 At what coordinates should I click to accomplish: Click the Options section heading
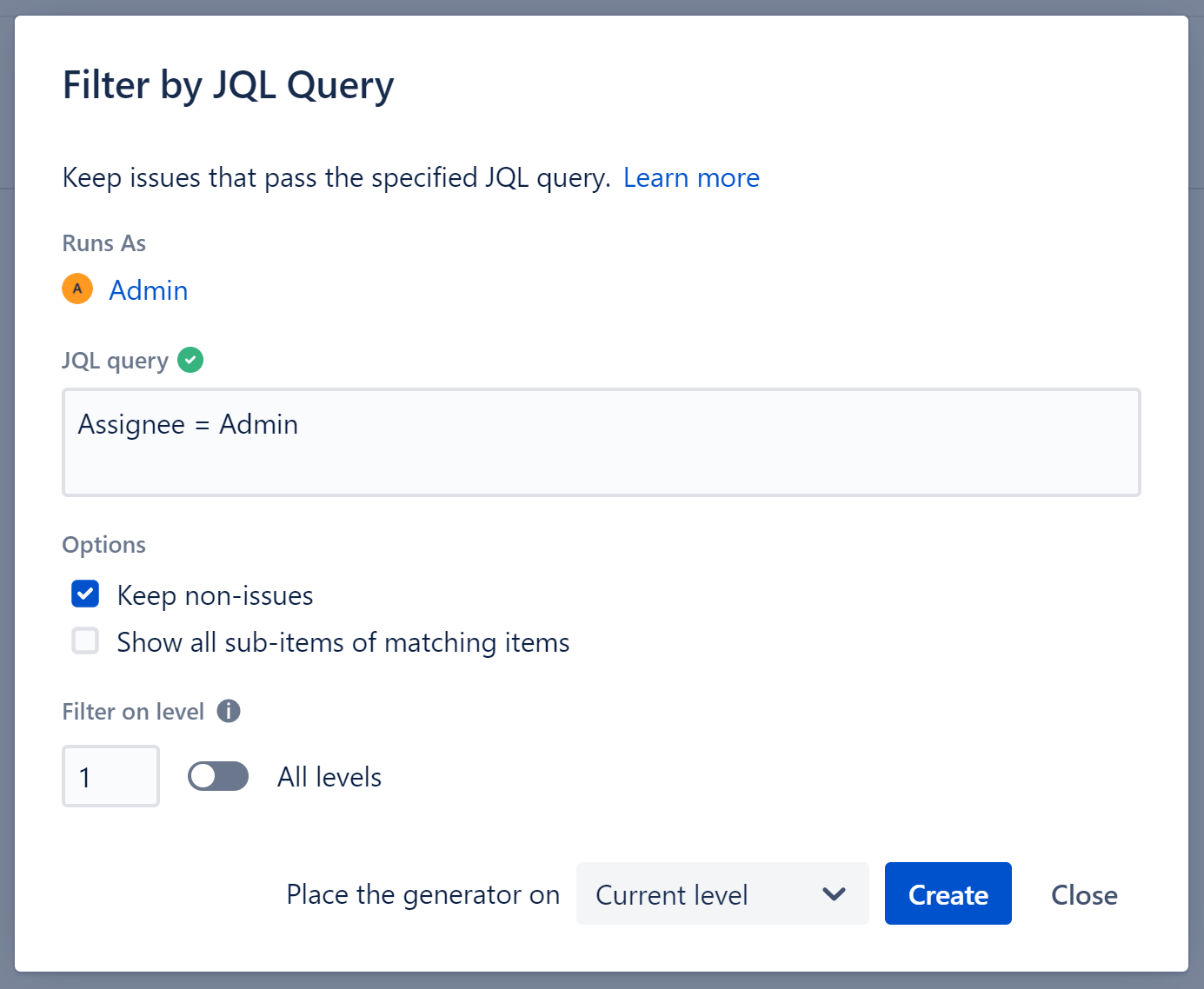tap(103, 545)
